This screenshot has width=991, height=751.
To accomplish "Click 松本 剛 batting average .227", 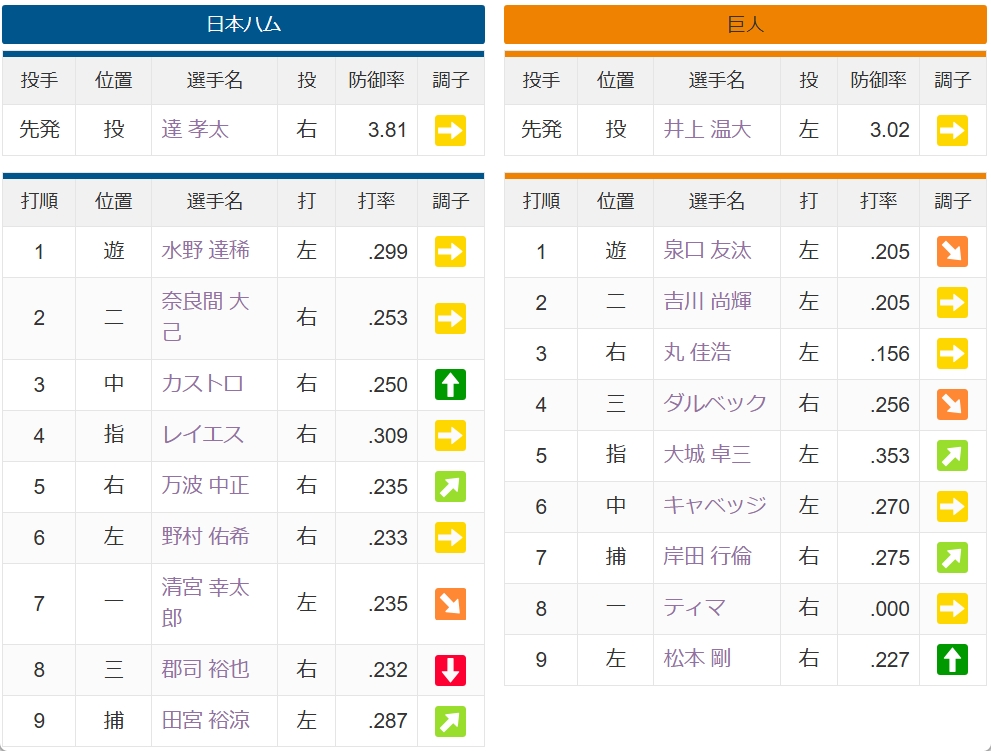I will [890, 660].
